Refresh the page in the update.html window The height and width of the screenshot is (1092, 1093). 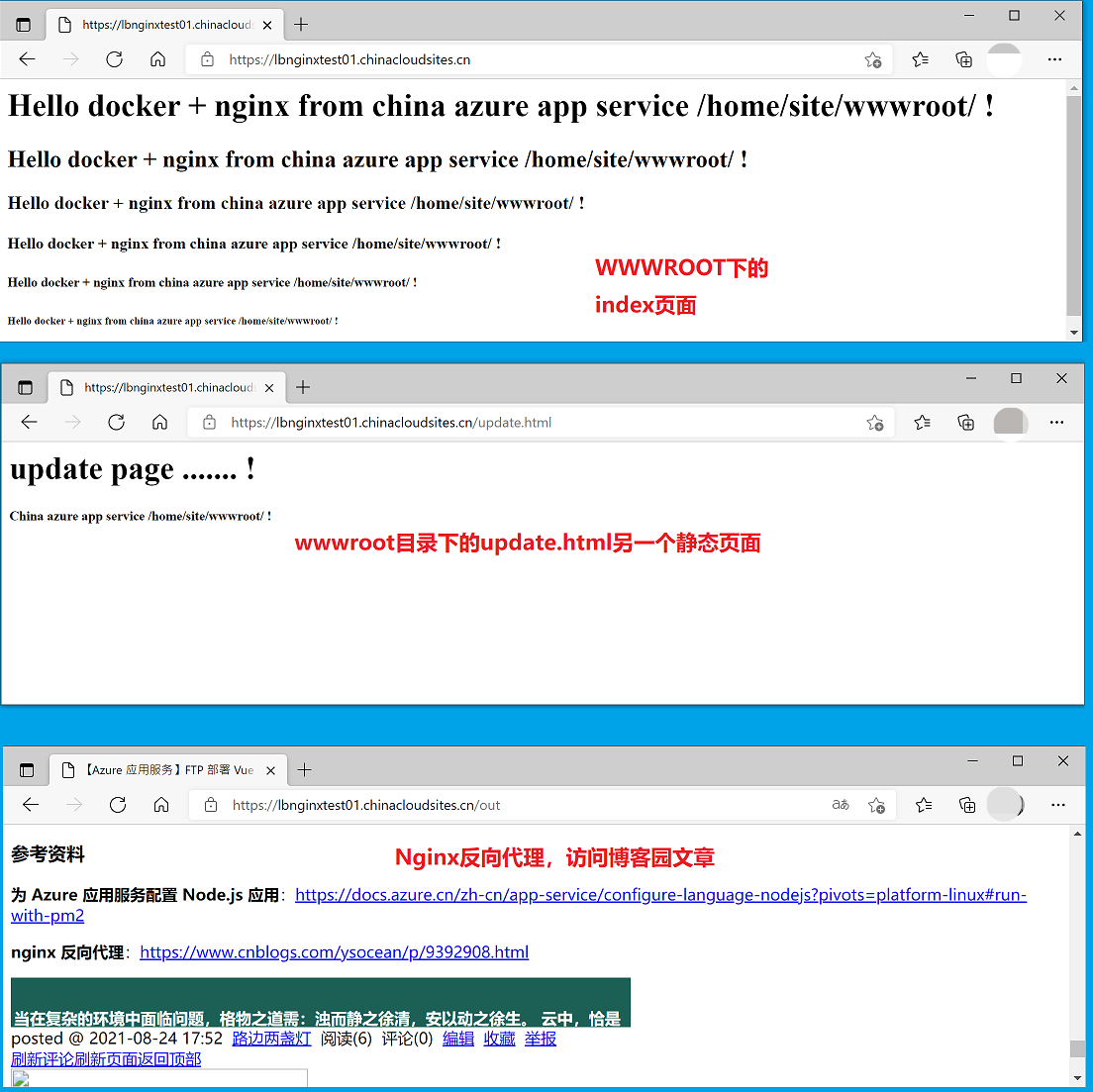116,423
